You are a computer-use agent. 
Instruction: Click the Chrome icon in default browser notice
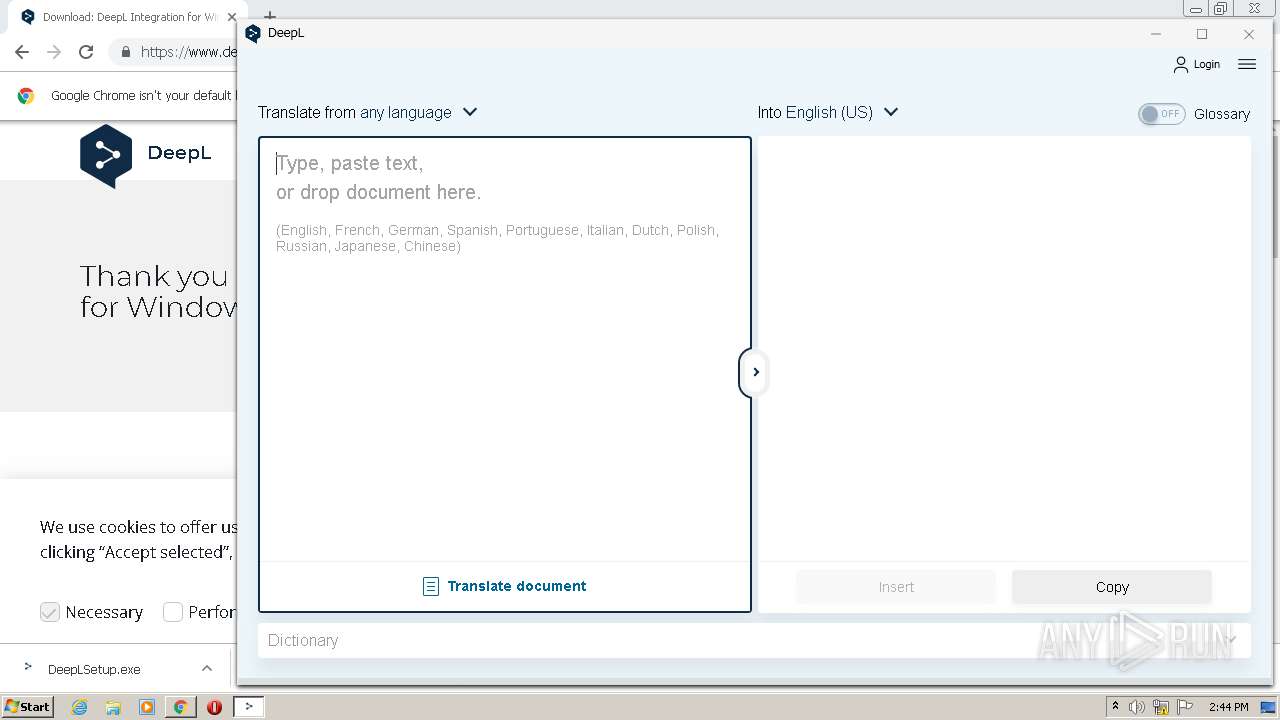[26, 96]
